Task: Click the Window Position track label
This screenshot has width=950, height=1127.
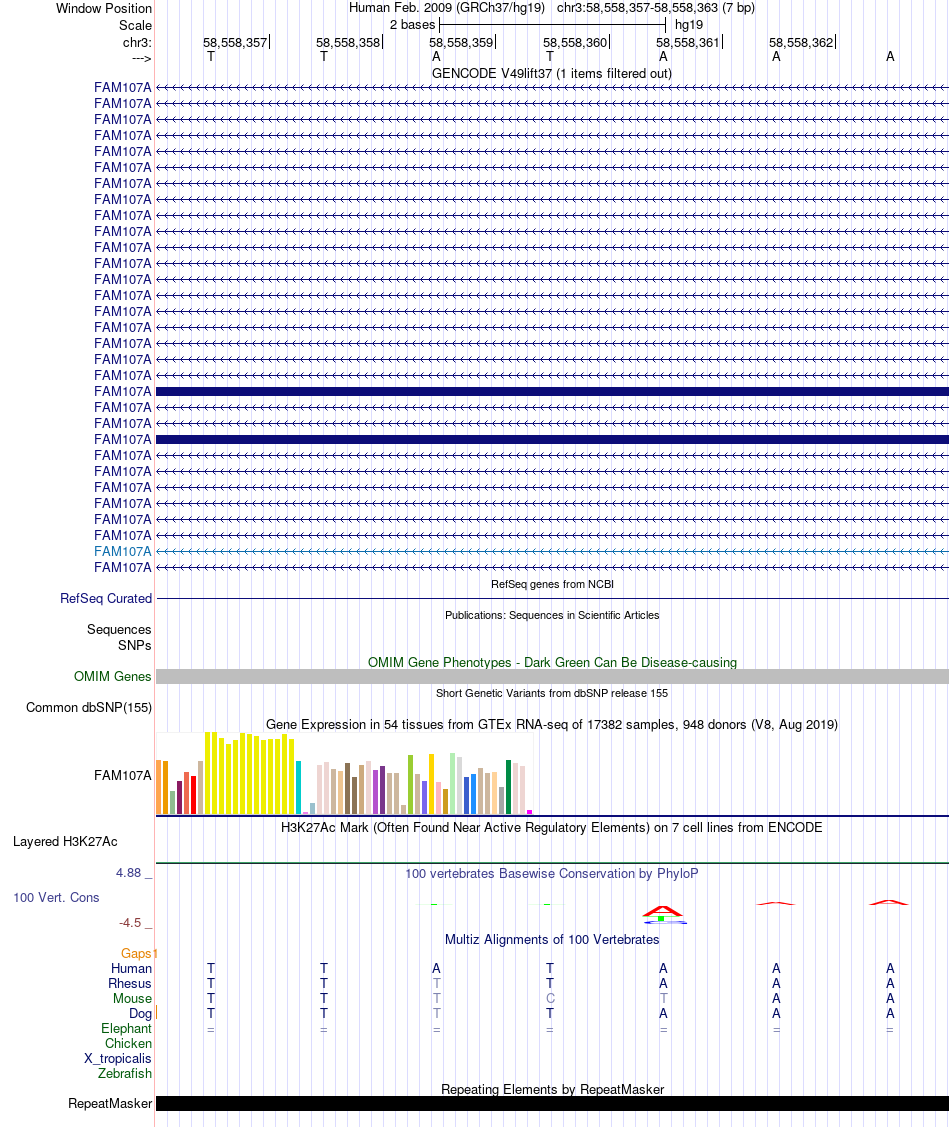Action: click(x=103, y=9)
